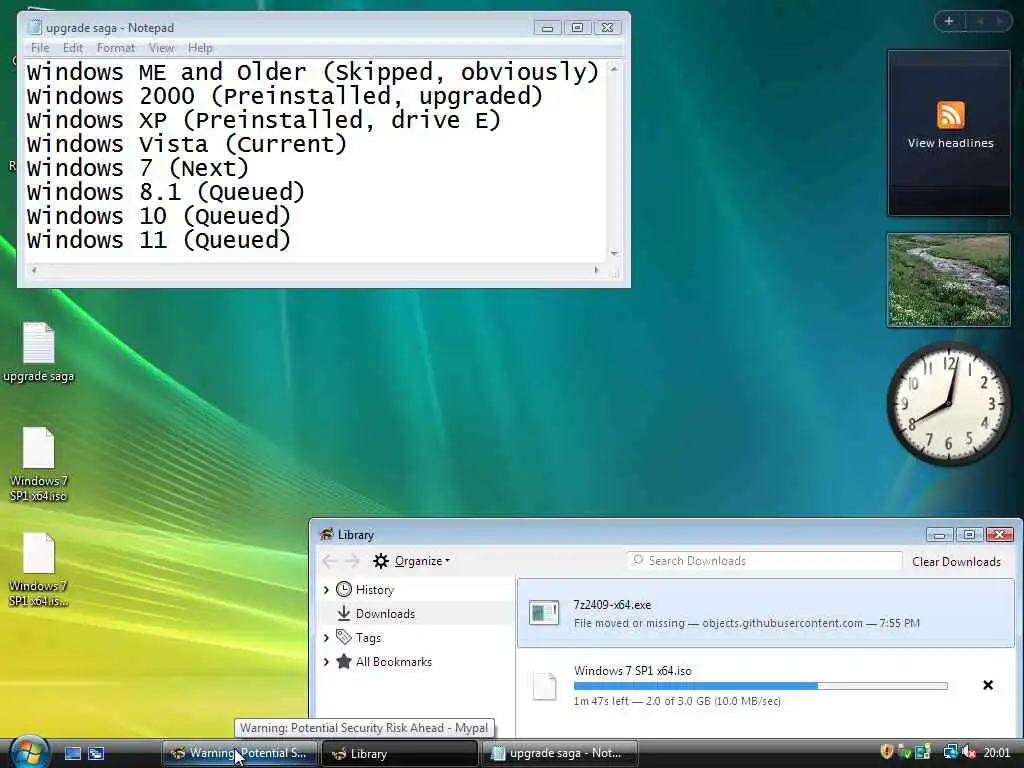Click the Windows 7 SP1 x64.iso download file icon
1024x768 pixels.
click(544, 686)
